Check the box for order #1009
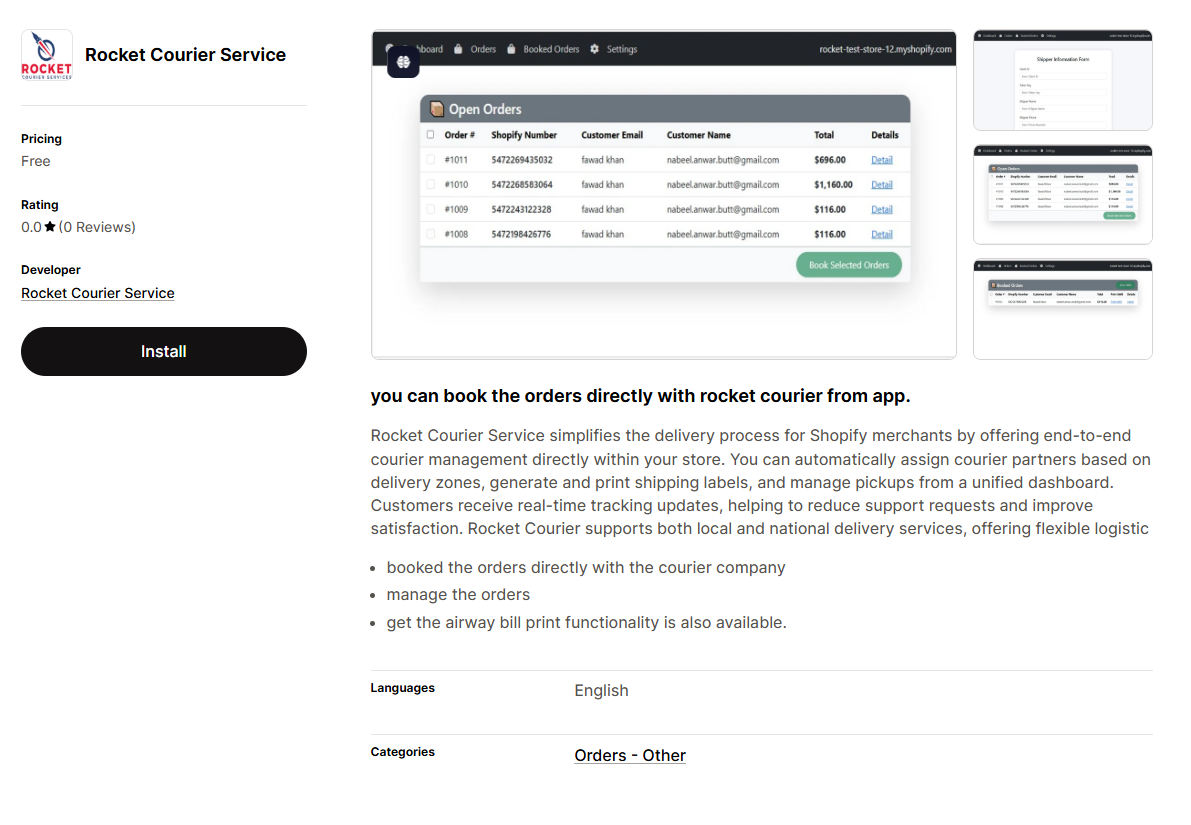The height and width of the screenshot is (825, 1191). tap(431, 210)
